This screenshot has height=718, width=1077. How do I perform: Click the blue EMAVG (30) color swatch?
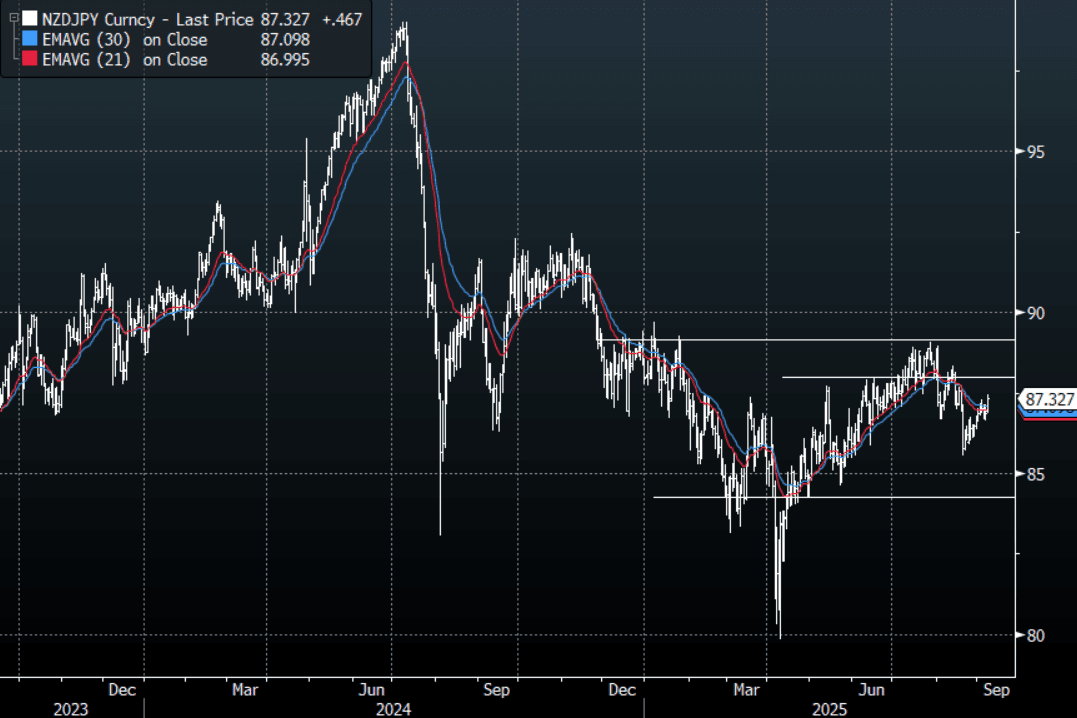[x=30, y=40]
